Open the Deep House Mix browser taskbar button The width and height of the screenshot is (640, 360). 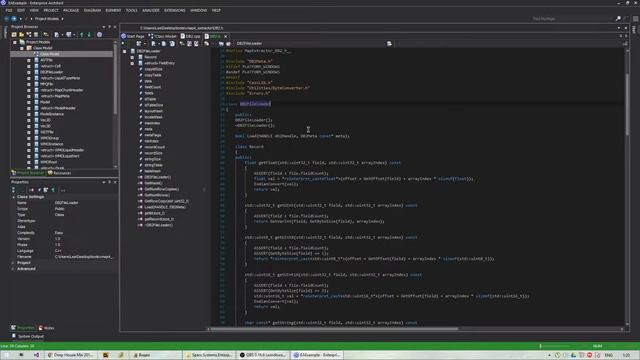70,355
